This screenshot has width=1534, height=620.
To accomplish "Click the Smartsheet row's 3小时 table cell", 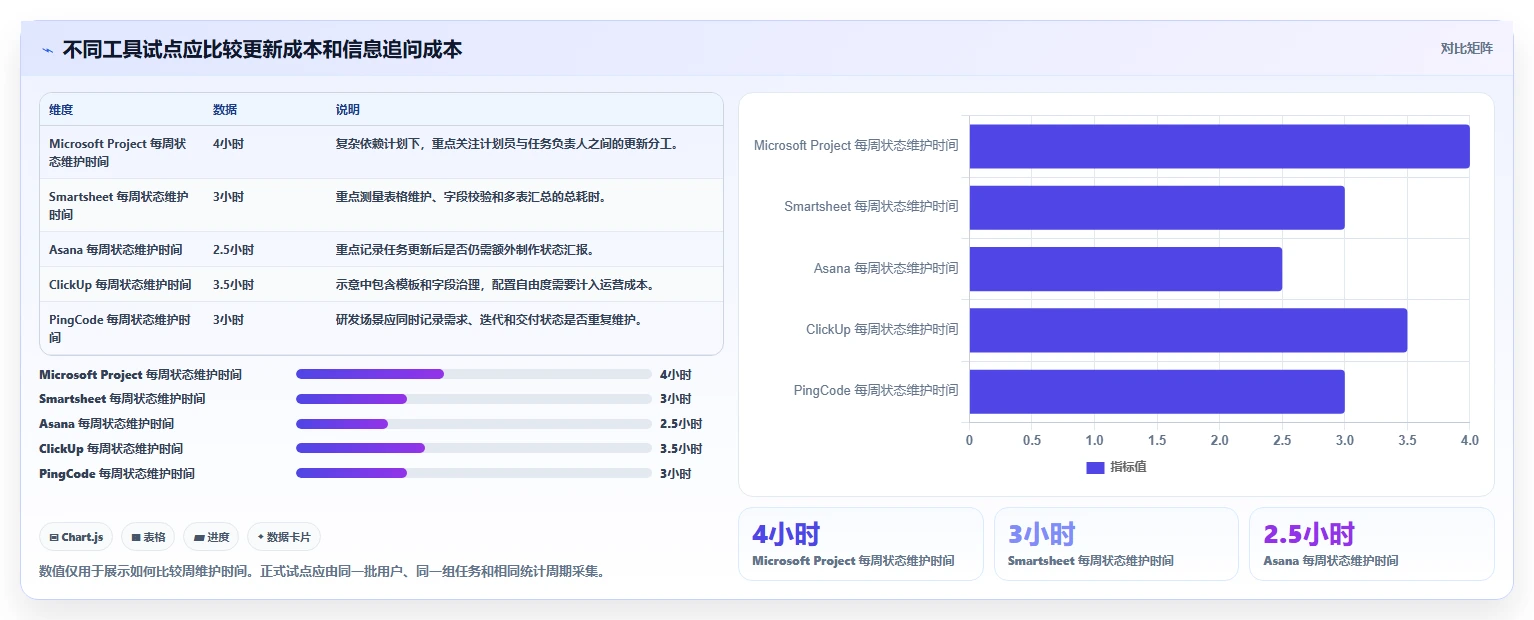I will (228, 197).
